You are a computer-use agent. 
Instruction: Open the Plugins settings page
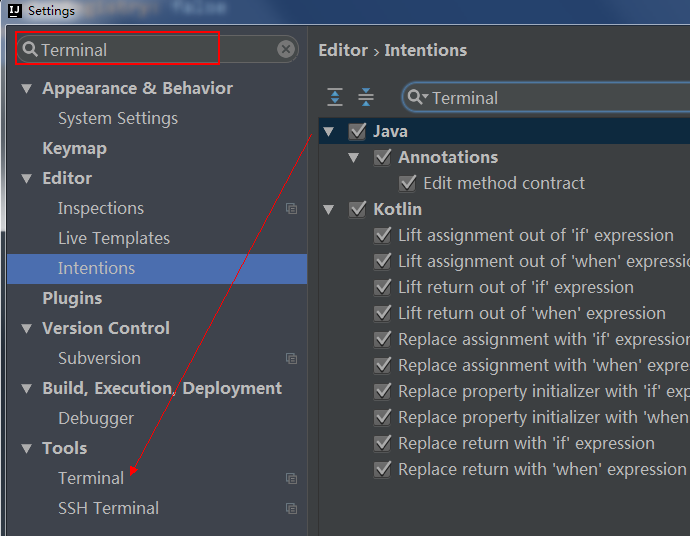(72, 298)
